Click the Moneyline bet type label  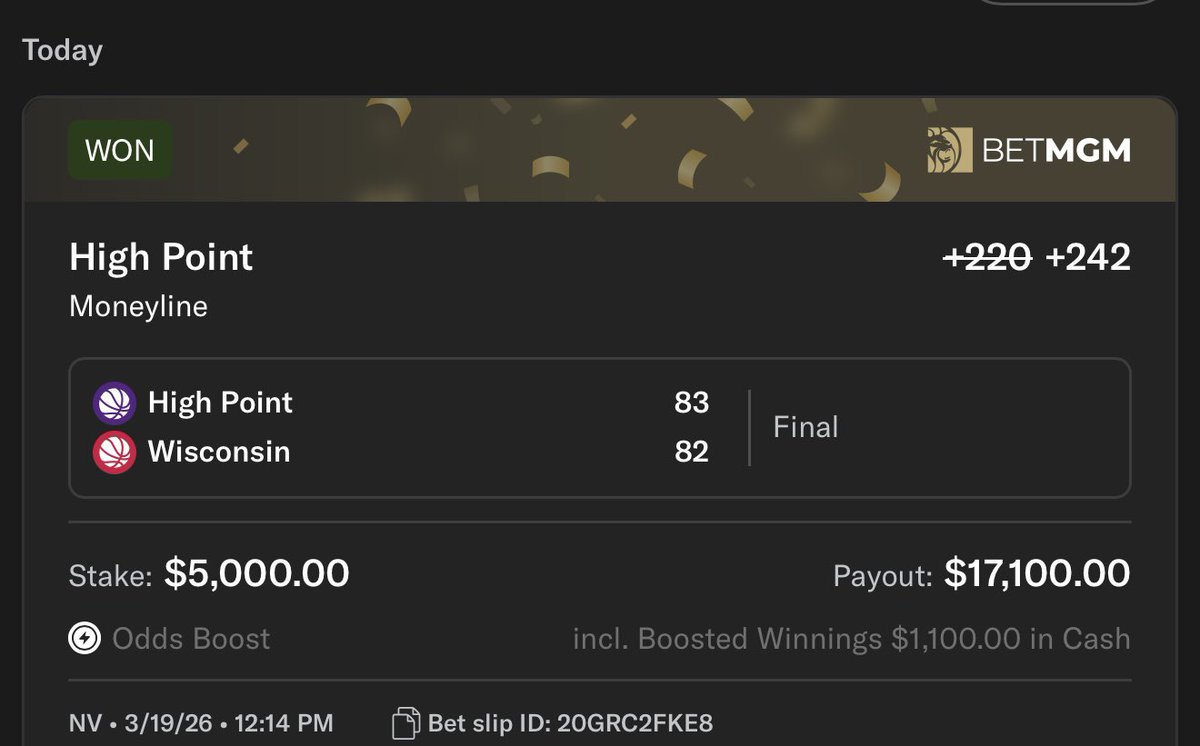point(138,306)
